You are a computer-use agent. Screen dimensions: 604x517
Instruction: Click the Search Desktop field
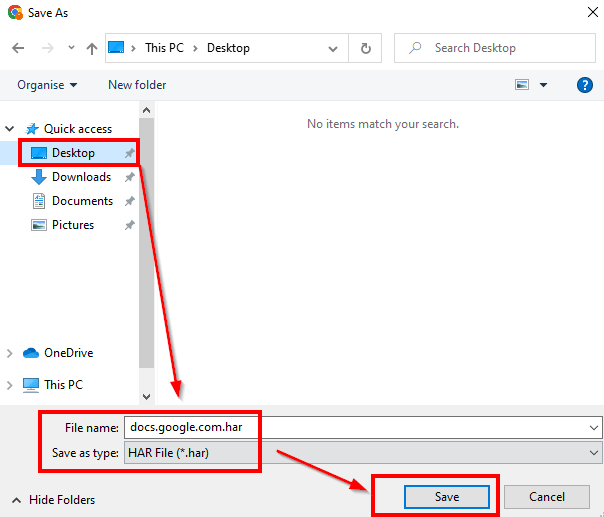(x=495, y=48)
